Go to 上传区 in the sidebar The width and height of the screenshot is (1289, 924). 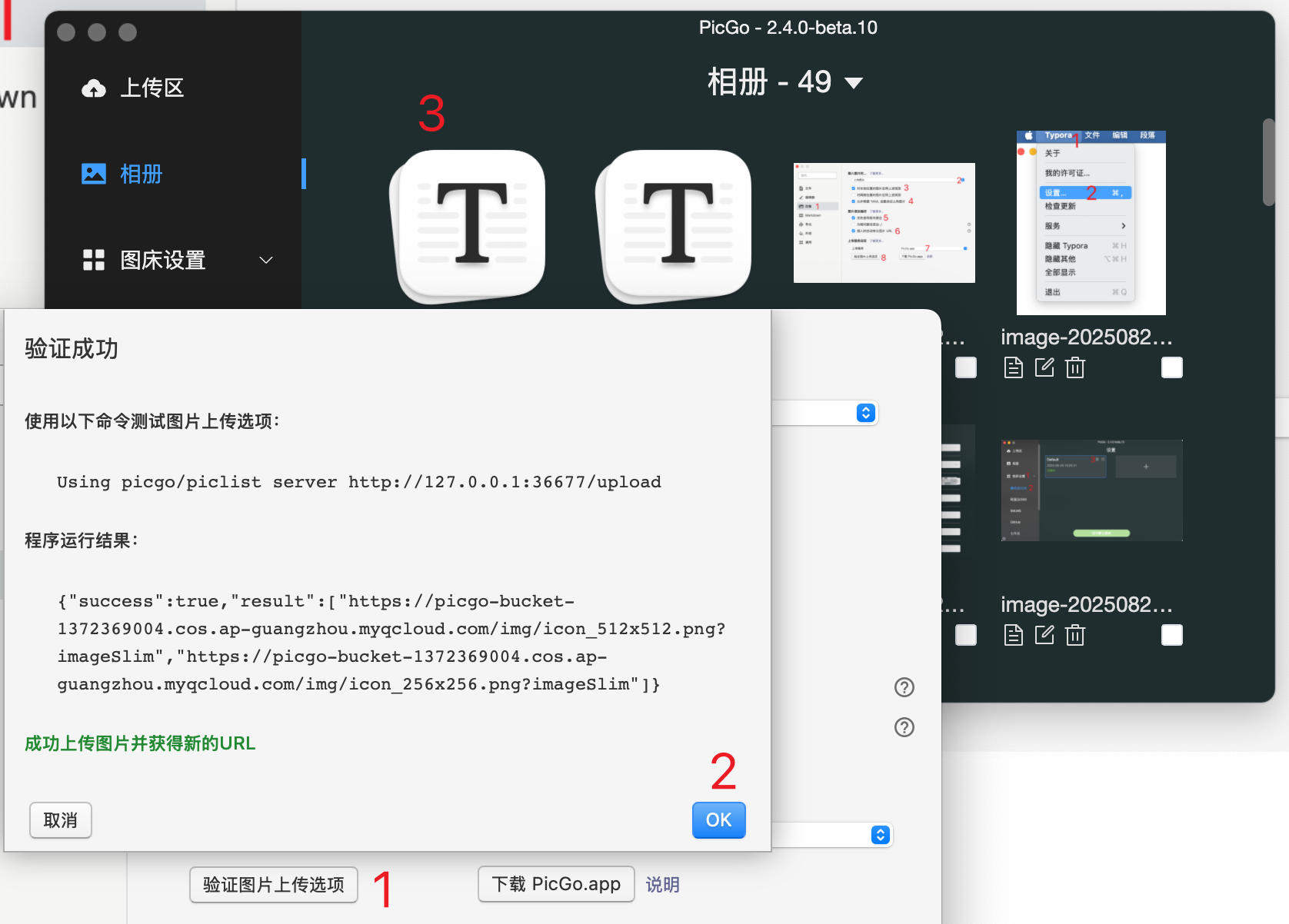pos(152,88)
